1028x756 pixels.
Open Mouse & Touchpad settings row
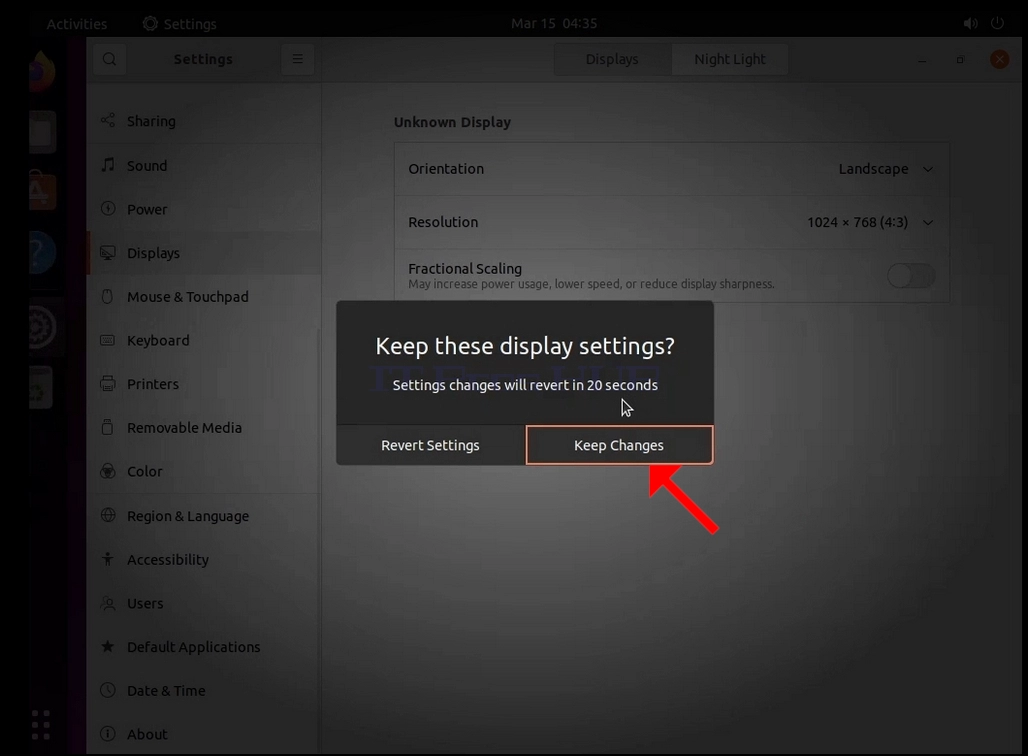[x=203, y=296]
